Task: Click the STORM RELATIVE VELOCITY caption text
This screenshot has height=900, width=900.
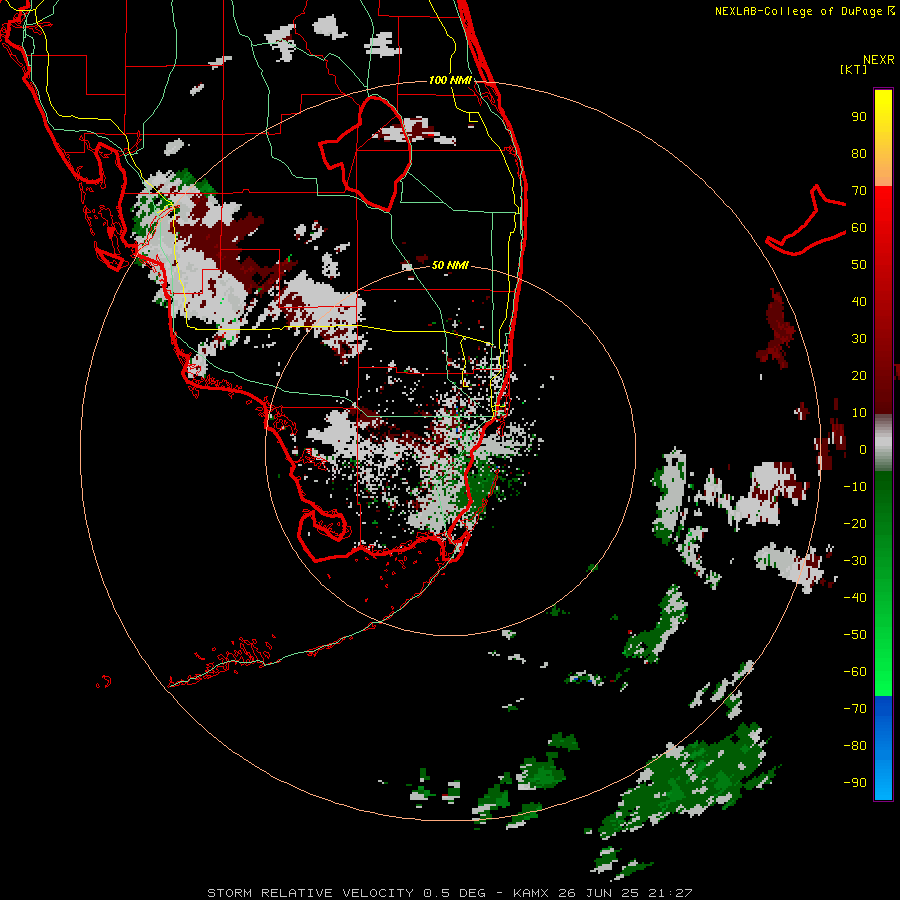Action: click(311, 893)
